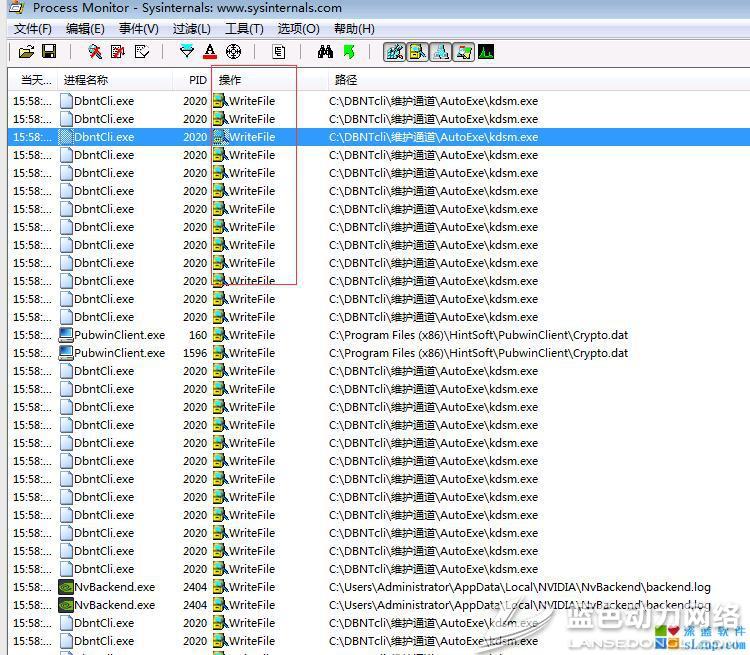Click the Save floppy disk icon
This screenshot has width=750, height=655.
click(49, 52)
